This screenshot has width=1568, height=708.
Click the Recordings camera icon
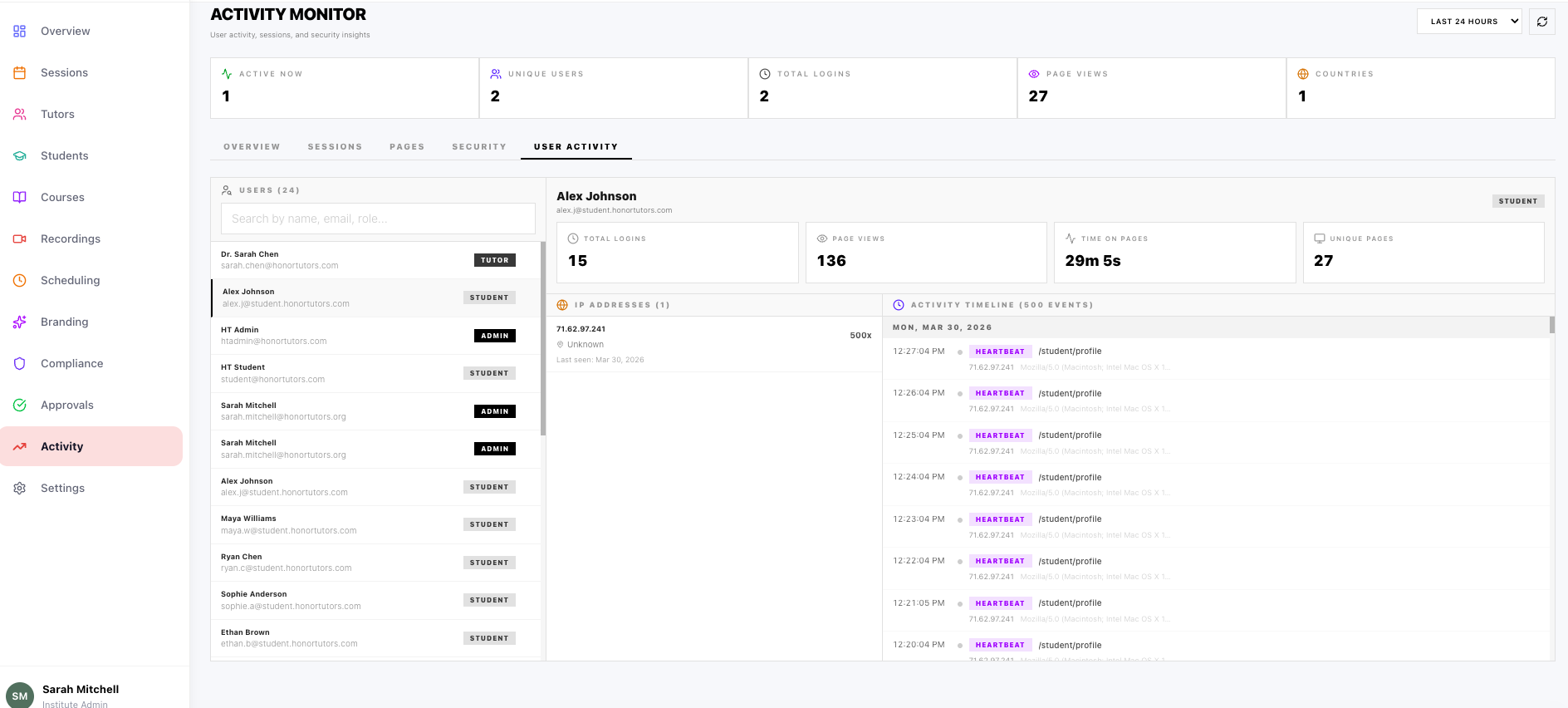[20, 238]
